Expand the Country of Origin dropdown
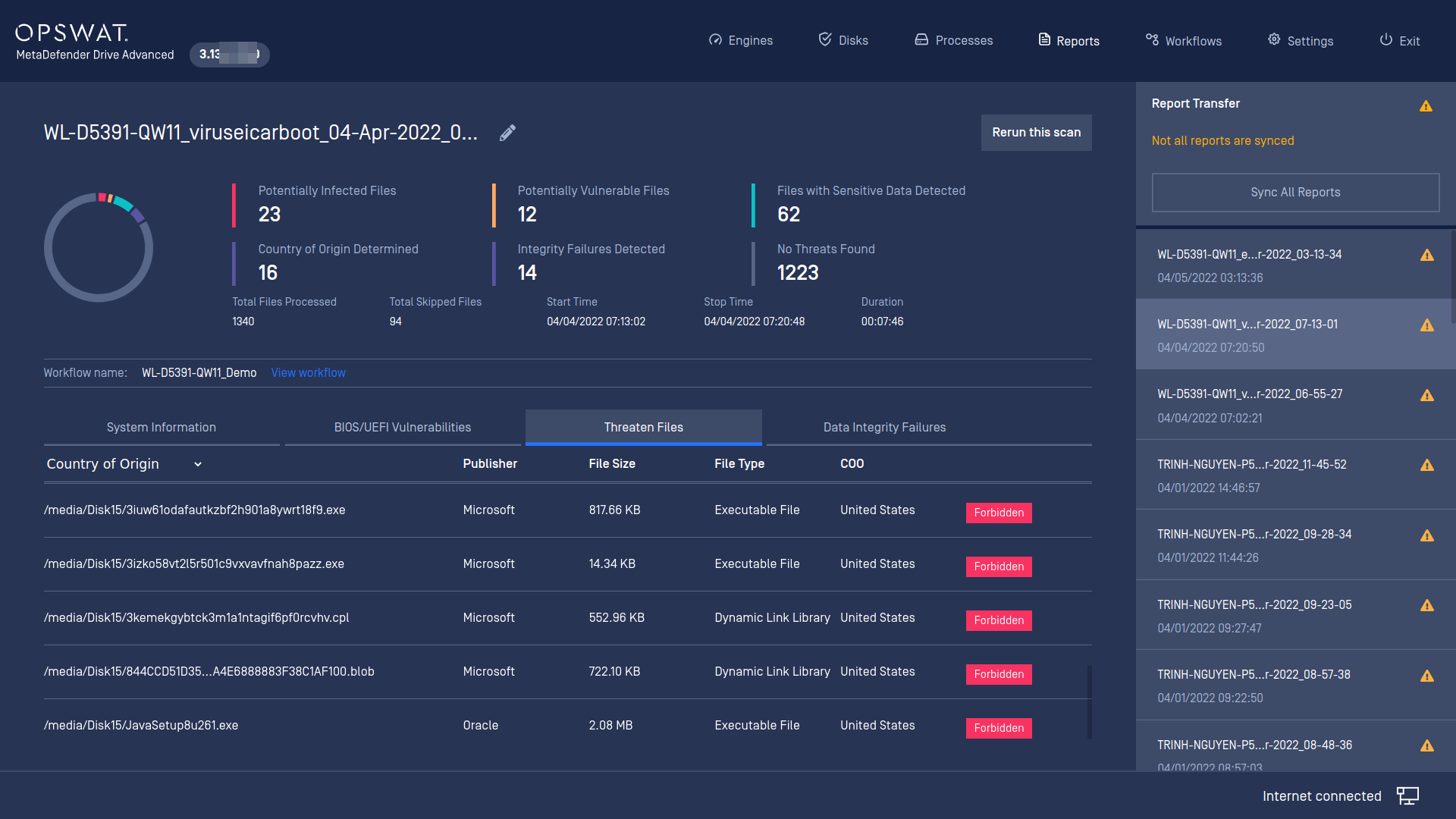The image size is (1456, 819). pyautogui.click(x=124, y=464)
